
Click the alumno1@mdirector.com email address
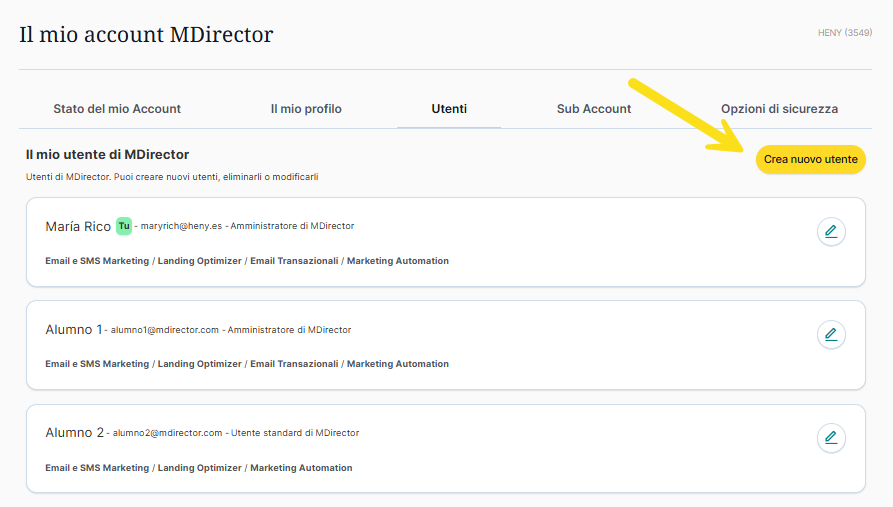tap(164, 330)
